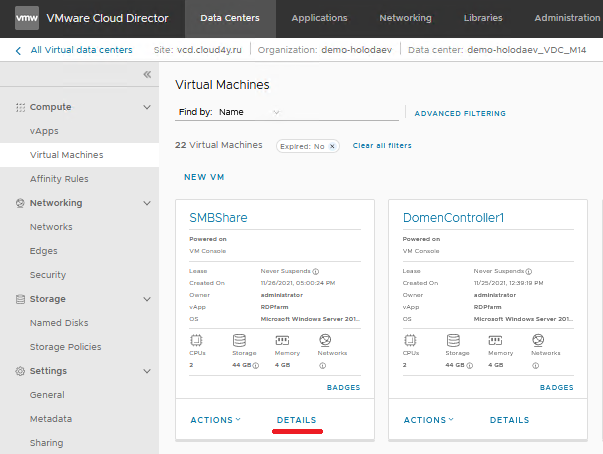Select Storage Policies in the sidebar
603x454 pixels.
tap(66, 347)
